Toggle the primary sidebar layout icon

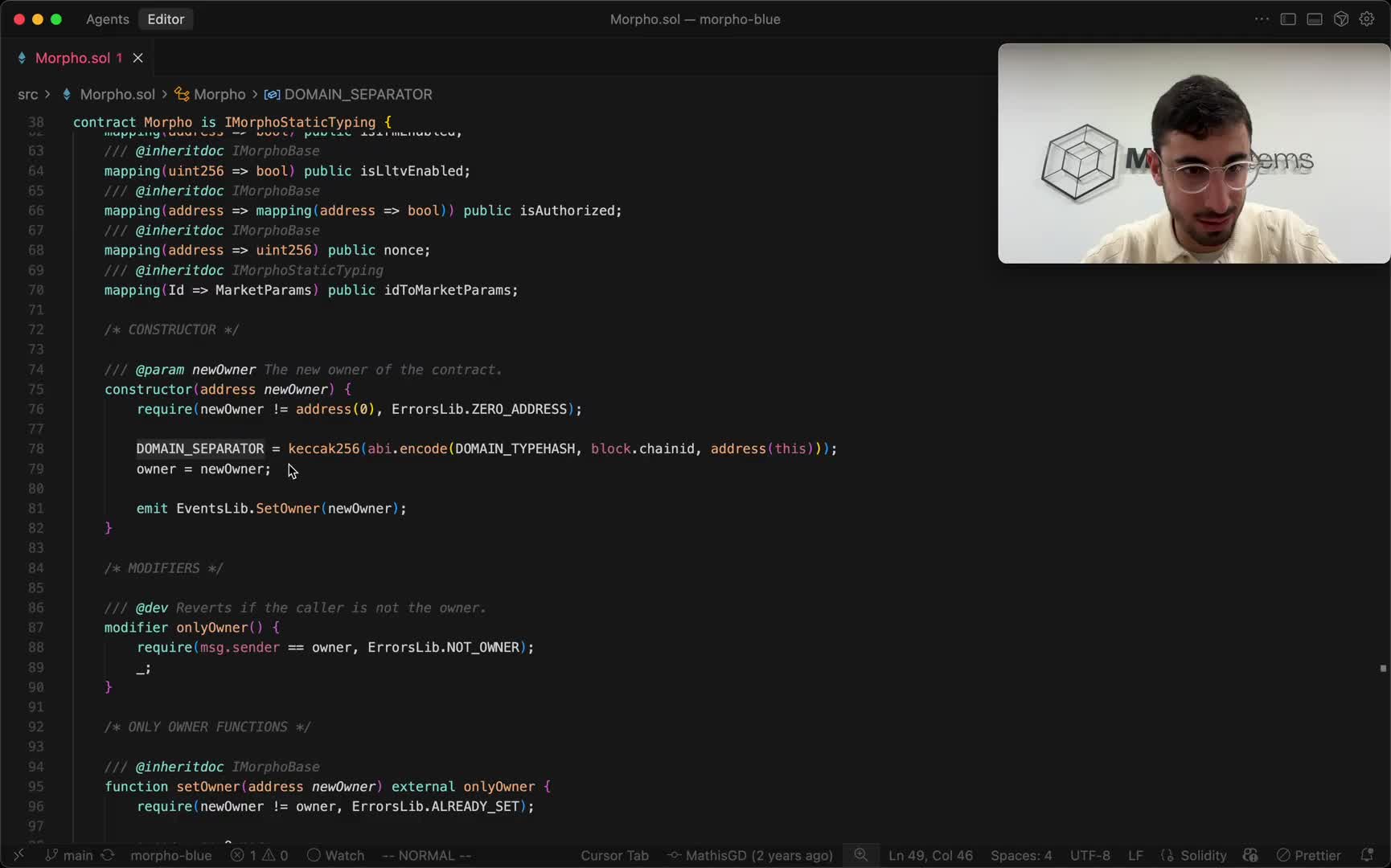click(x=1288, y=19)
